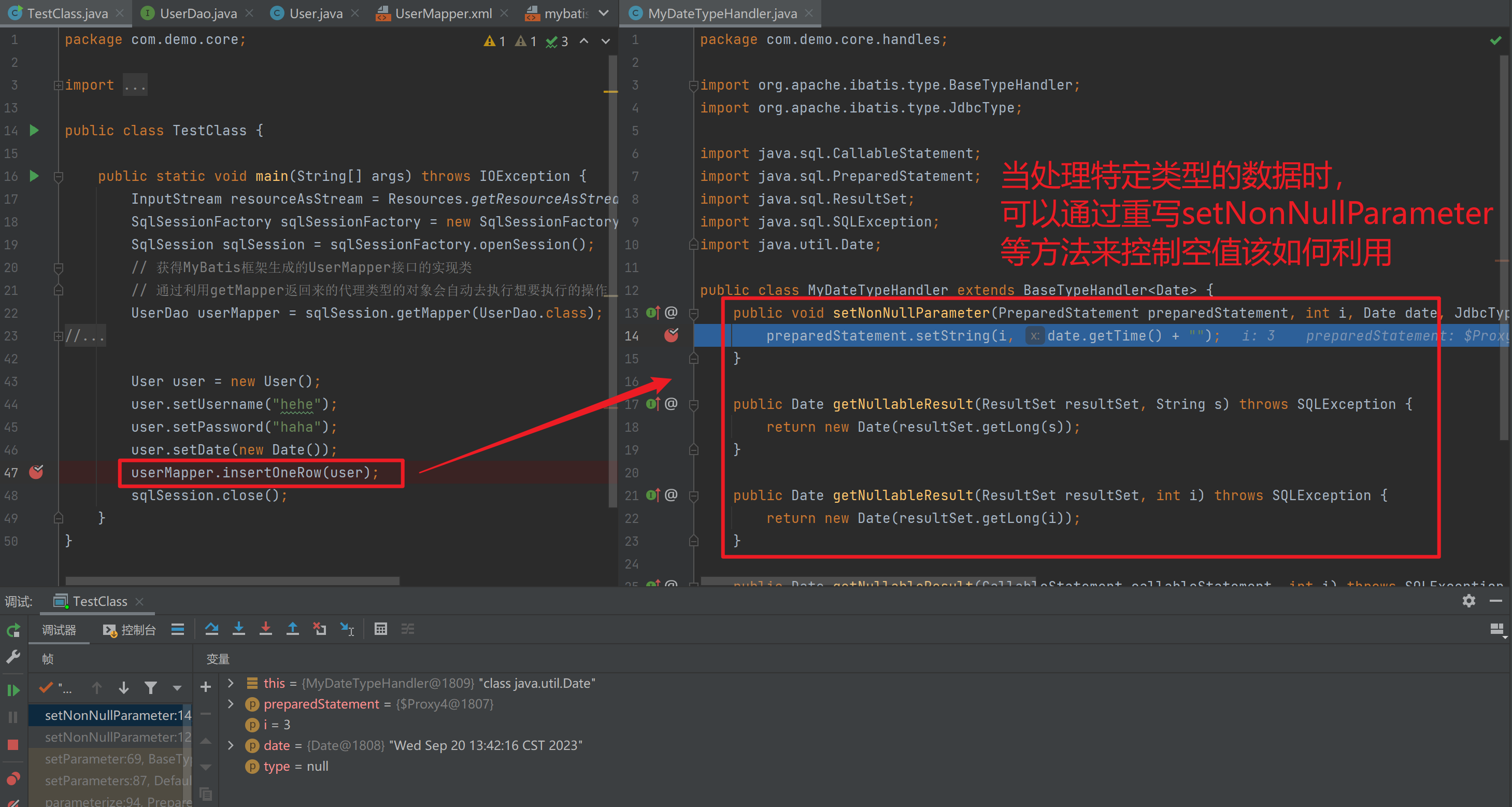
Task: Unfold the collapsed import block on line 3
Action: tap(58, 85)
